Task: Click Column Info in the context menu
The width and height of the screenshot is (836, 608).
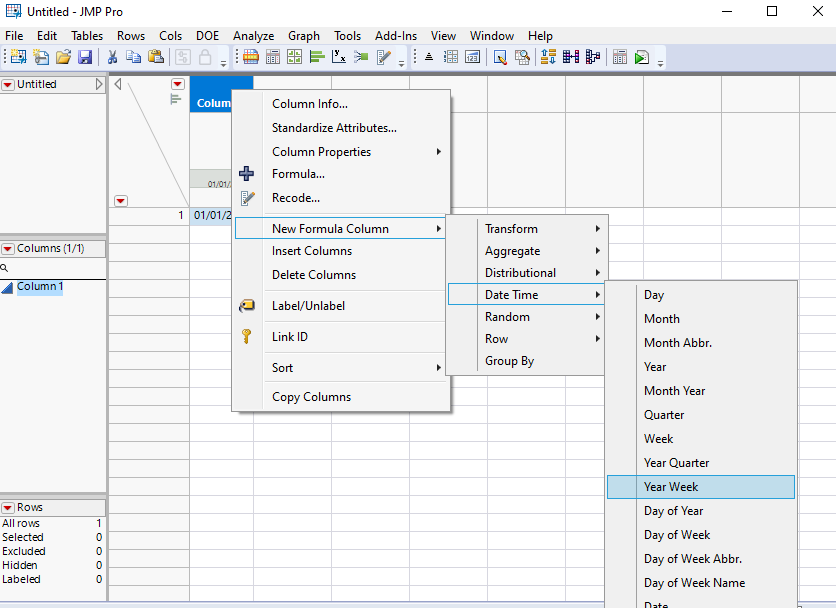Action: (303, 103)
